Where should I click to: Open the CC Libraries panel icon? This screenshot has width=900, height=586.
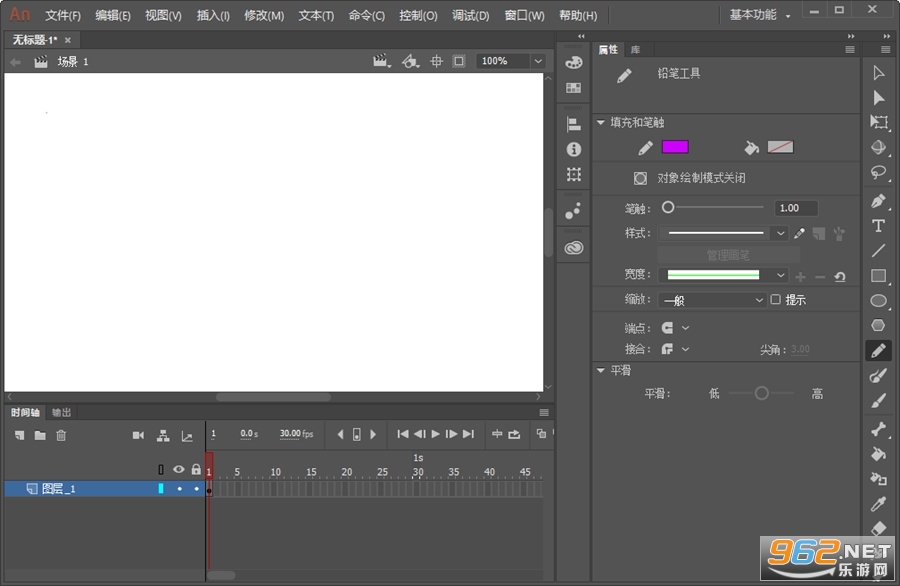573,248
